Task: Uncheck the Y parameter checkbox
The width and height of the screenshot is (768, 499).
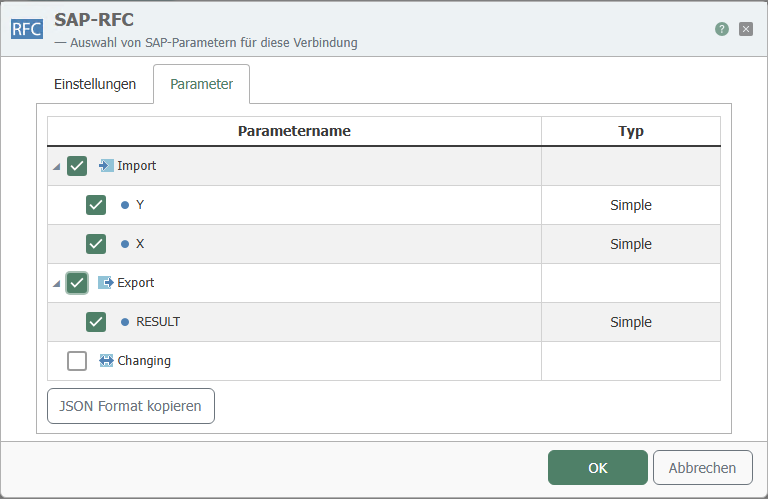Action: tap(96, 205)
